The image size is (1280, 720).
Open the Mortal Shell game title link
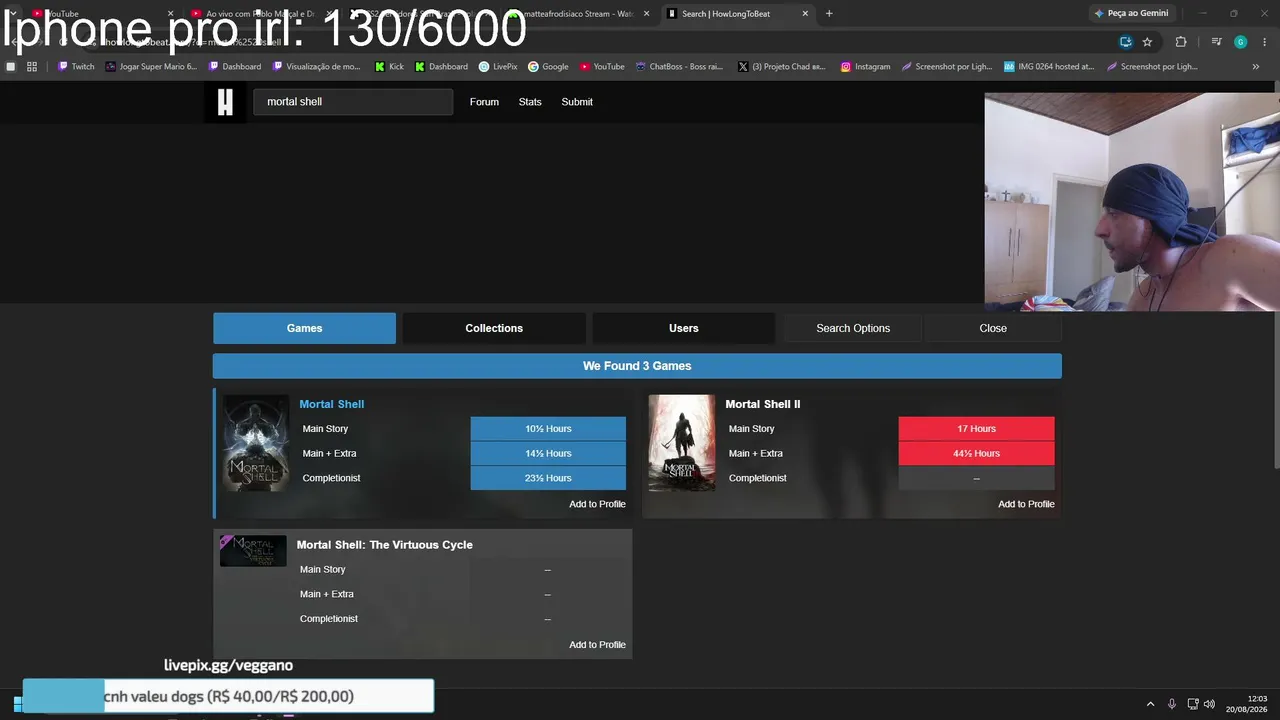pos(331,404)
